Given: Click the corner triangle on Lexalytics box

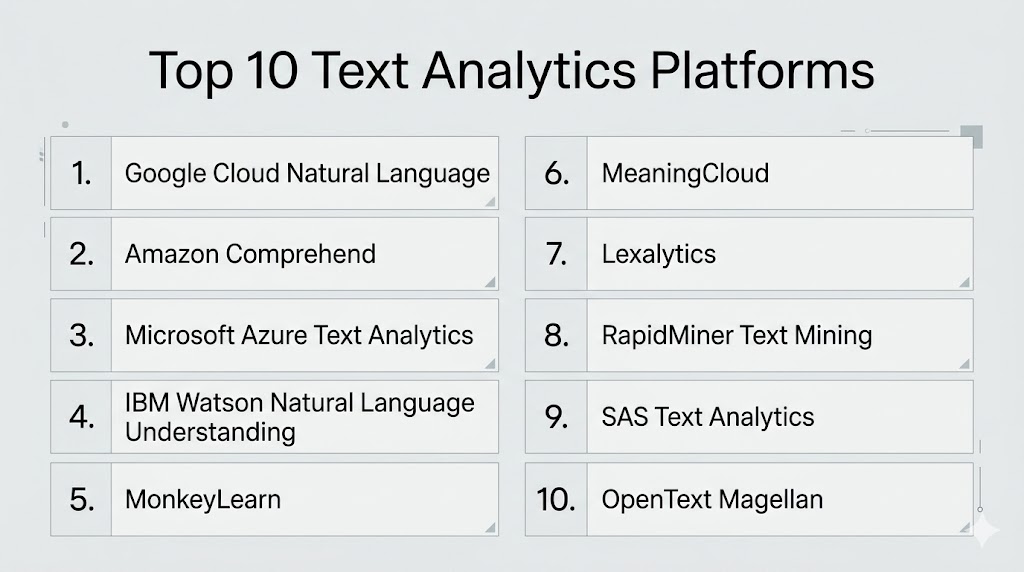Looking at the screenshot, I should pyautogui.click(x=965, y=282).
